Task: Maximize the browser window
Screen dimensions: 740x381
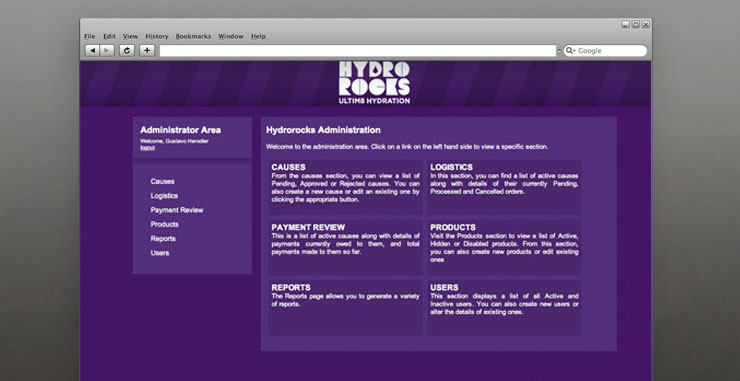Action: coord(636,24)
